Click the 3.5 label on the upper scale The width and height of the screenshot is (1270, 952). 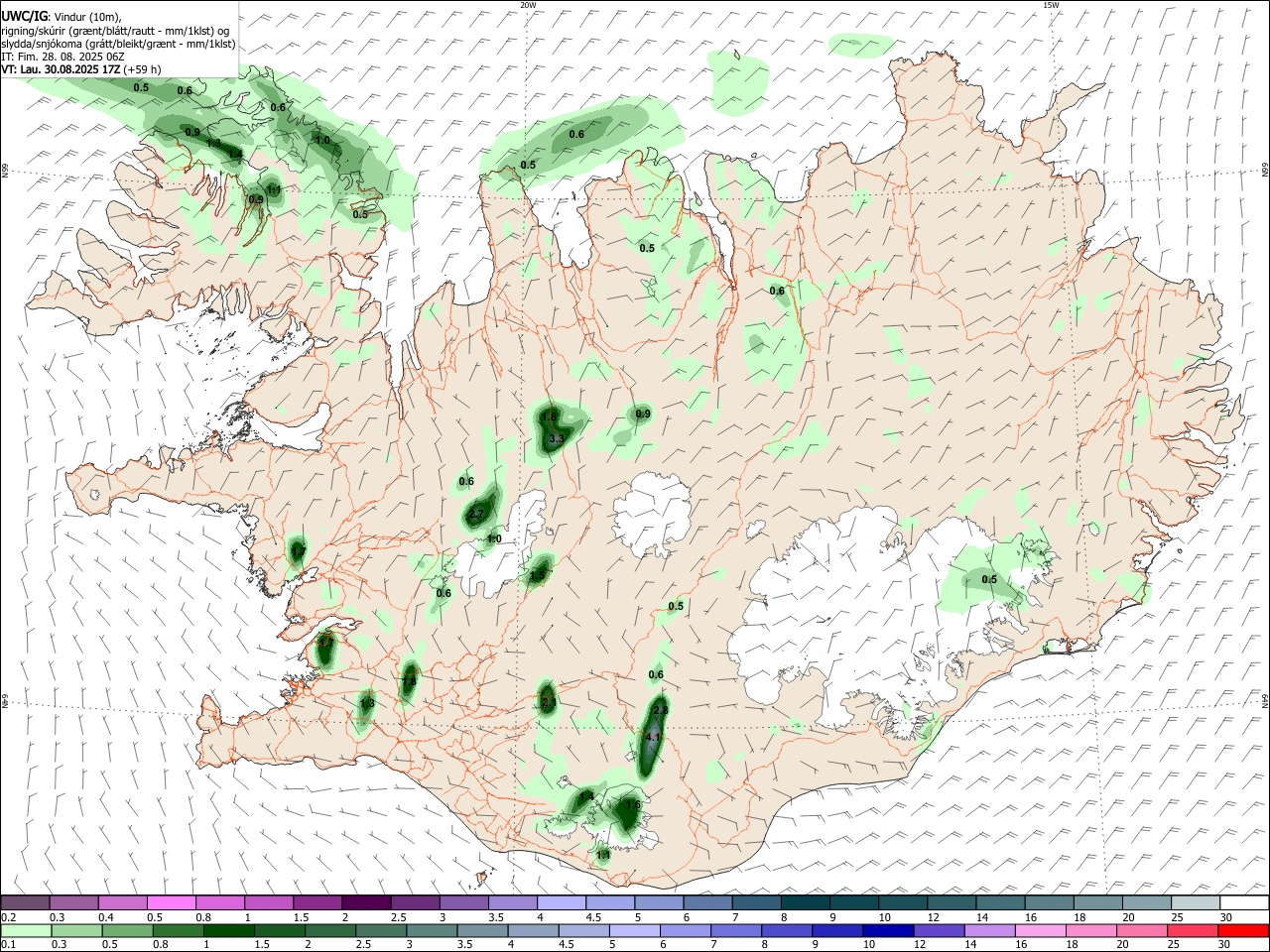pos(496,917)
